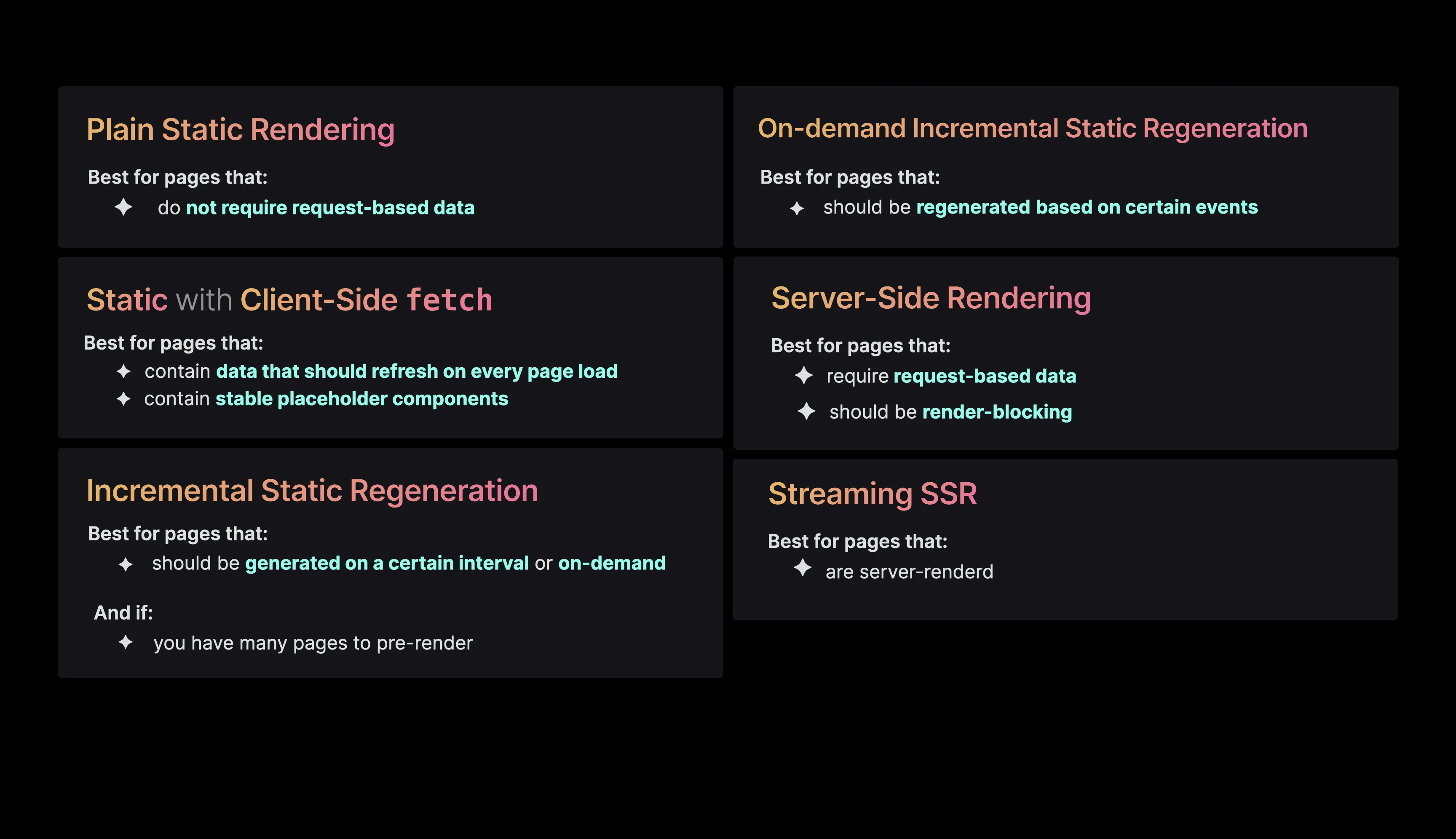Click 'On-demand Incremental Static Regeneration' heading

(x=1032, y=128)
